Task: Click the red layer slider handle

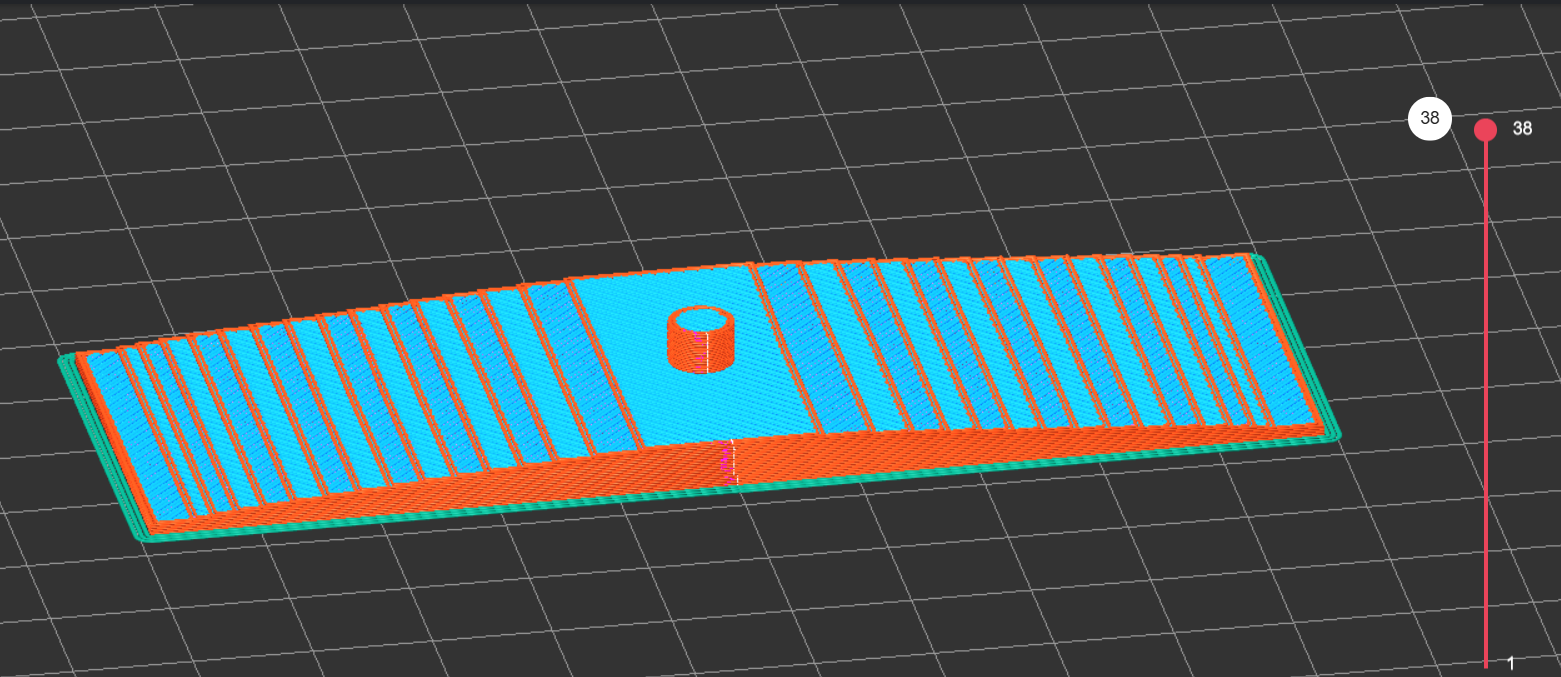Action: [1485, 129]
